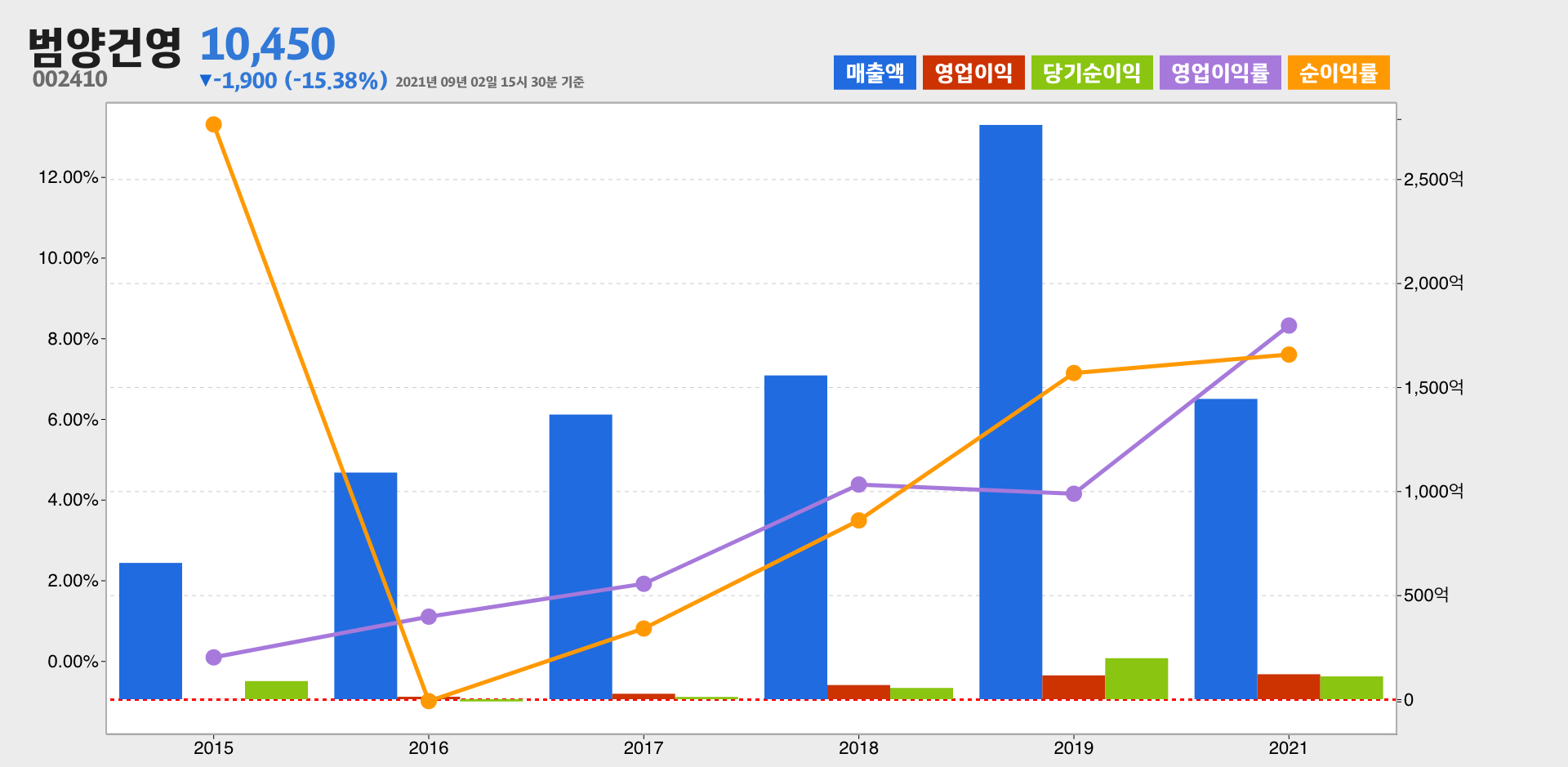Image resolution: width=1568 pixels, height=767 pixels.
Task: Click the timestamp 2021년 09월 02일 15시 30분 기준
Action: (490, 82)
